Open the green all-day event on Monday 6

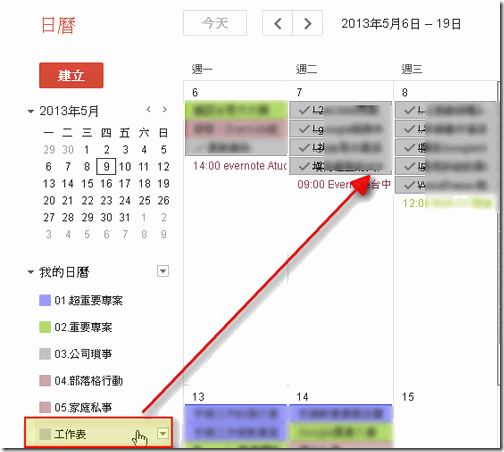[236, 110]
